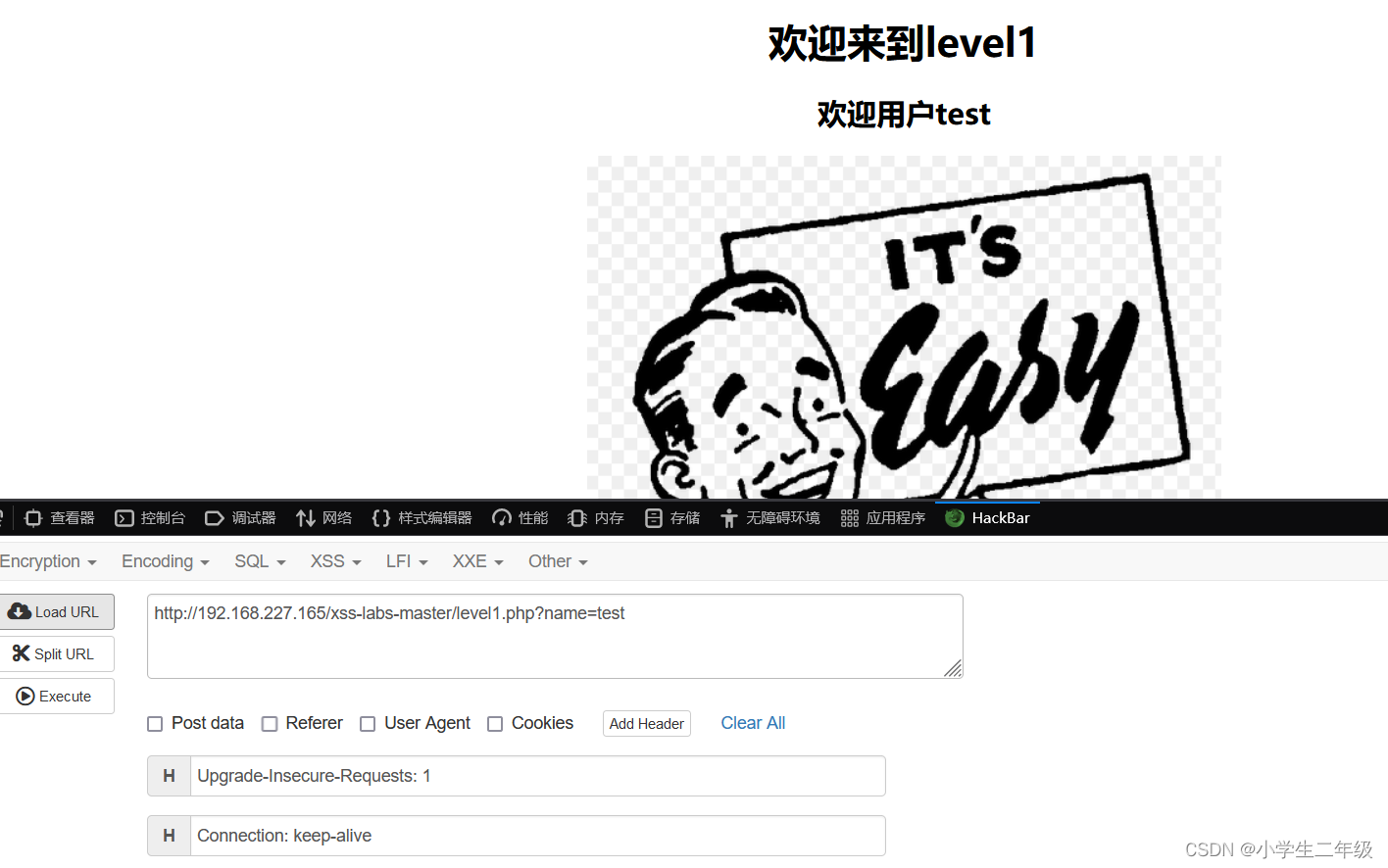Click the URL textarea resize handle
Screen dimensions: 1388x868
(953, 668)
